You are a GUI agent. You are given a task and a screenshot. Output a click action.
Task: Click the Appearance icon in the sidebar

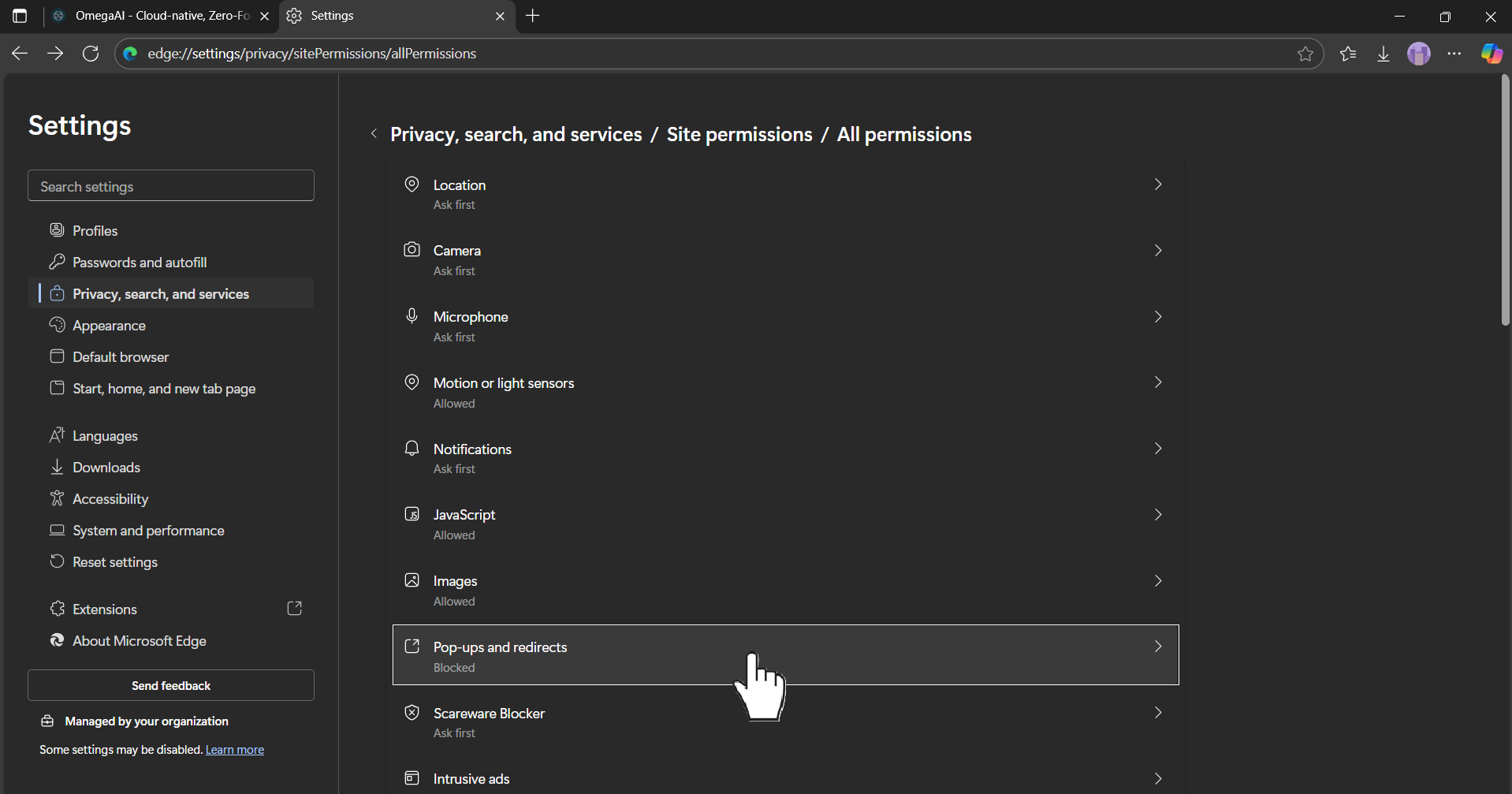[58, 325]
